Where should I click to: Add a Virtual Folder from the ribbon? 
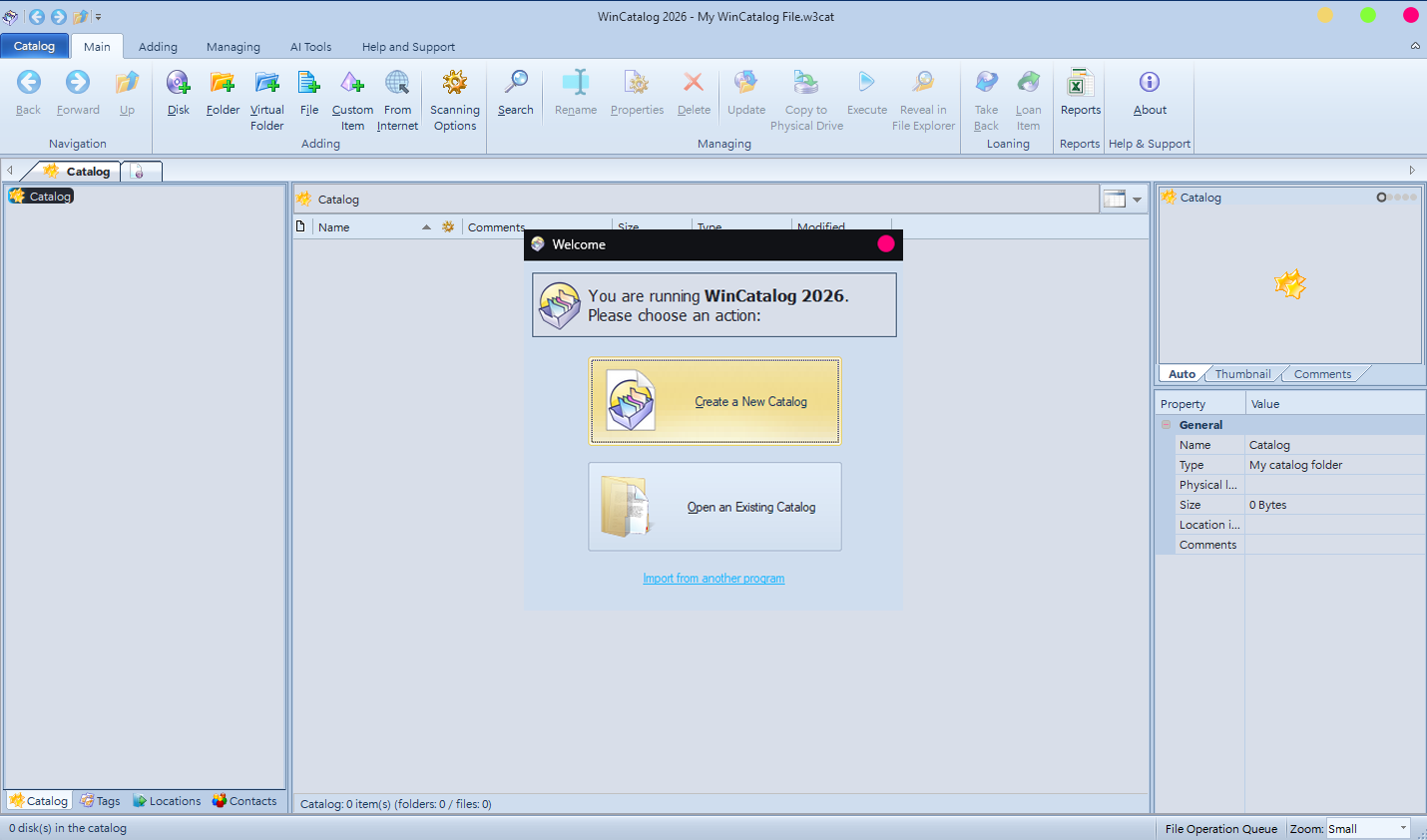266,100
